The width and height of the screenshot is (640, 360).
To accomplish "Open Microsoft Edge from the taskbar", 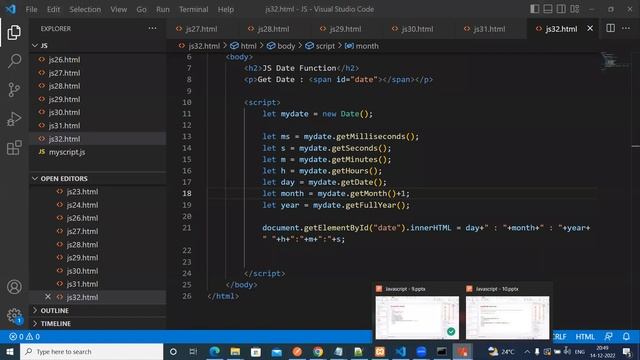I will point(215,351).
